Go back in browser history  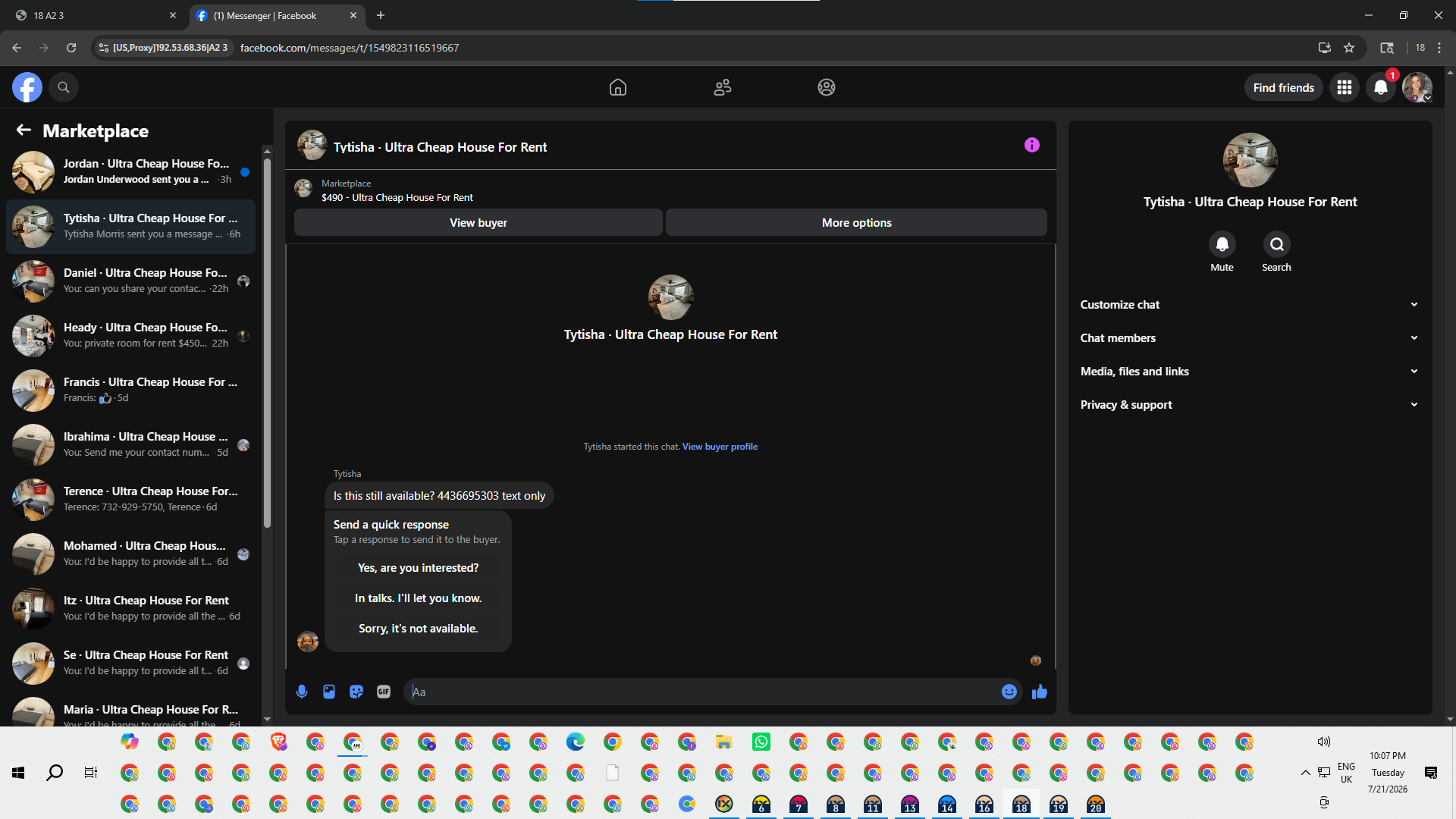click(x=17, y=48)
